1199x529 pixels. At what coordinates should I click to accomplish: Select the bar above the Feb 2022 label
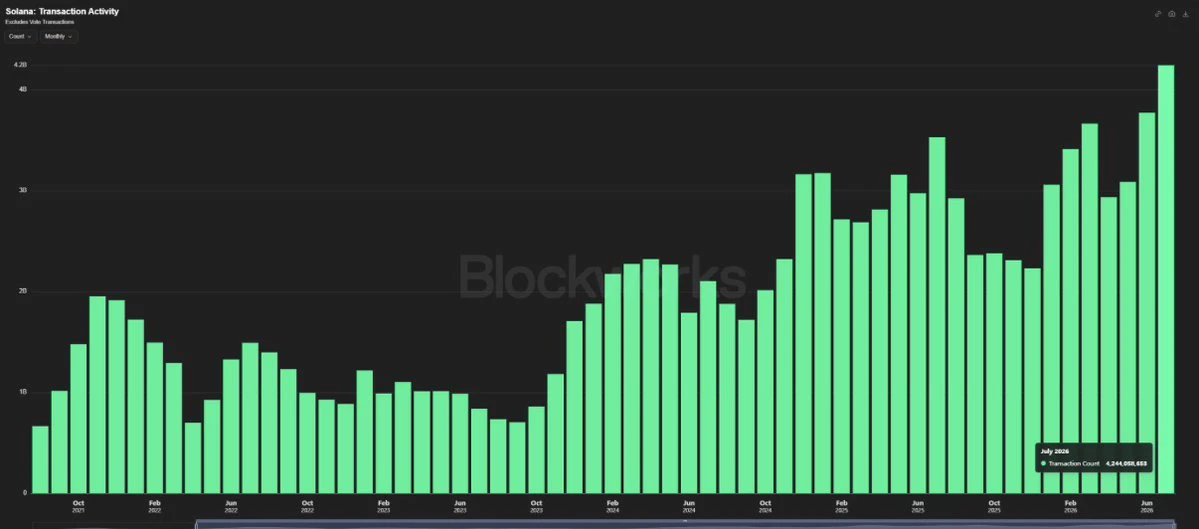(x=154, y=417)
